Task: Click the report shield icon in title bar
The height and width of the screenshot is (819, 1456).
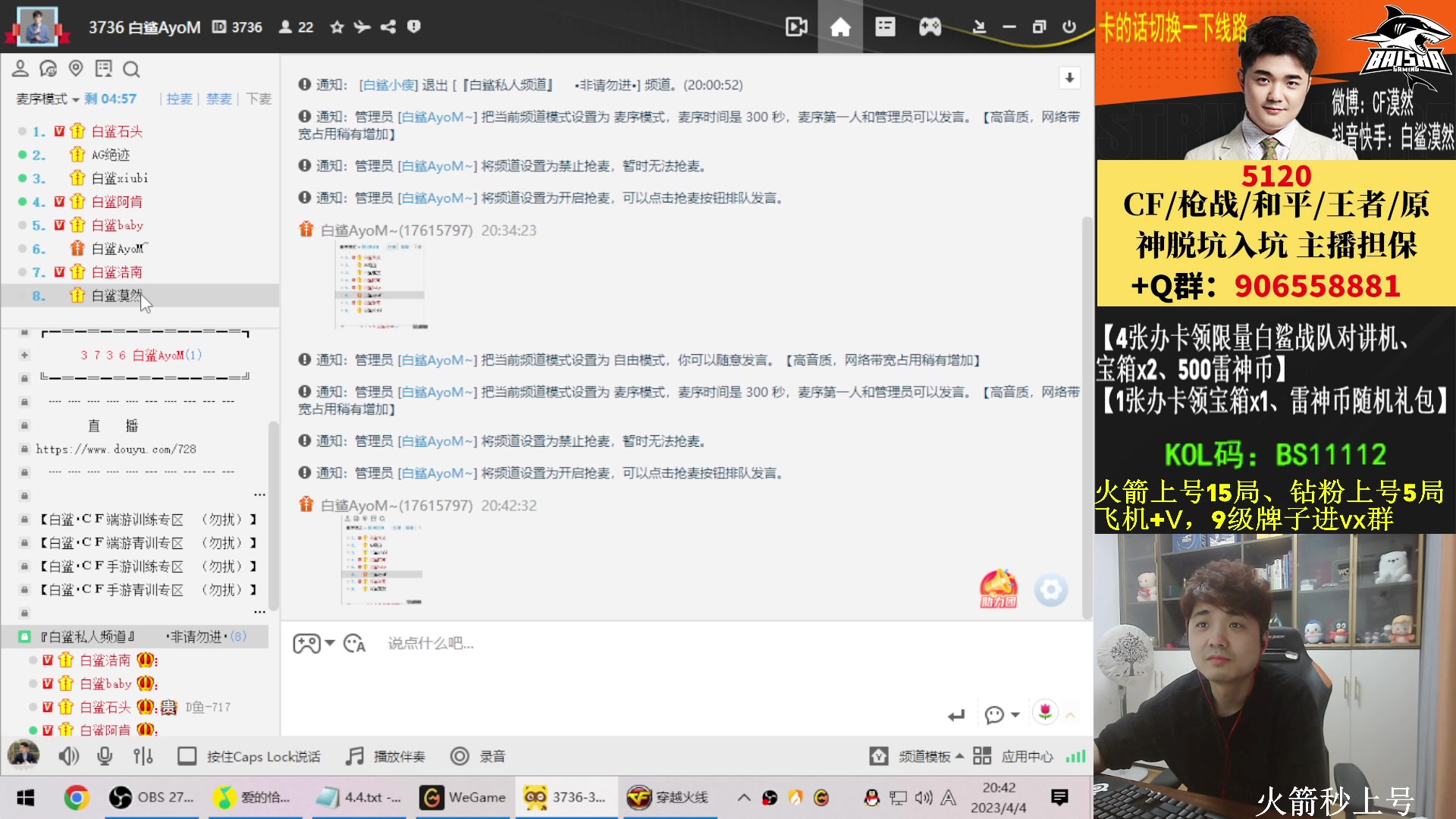Action: pyautogui.click(x=413, y=27)
